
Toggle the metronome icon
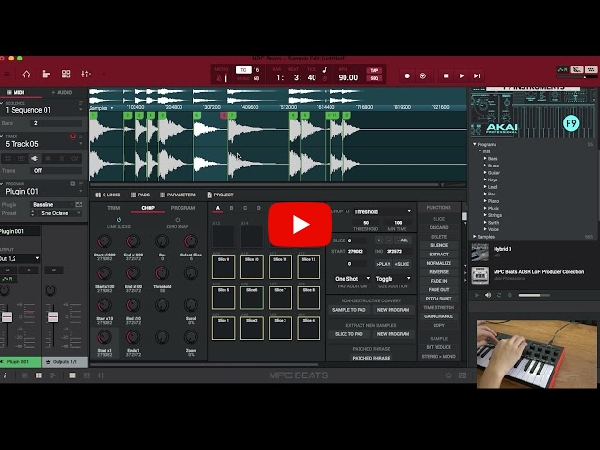[x=219, y=78]
